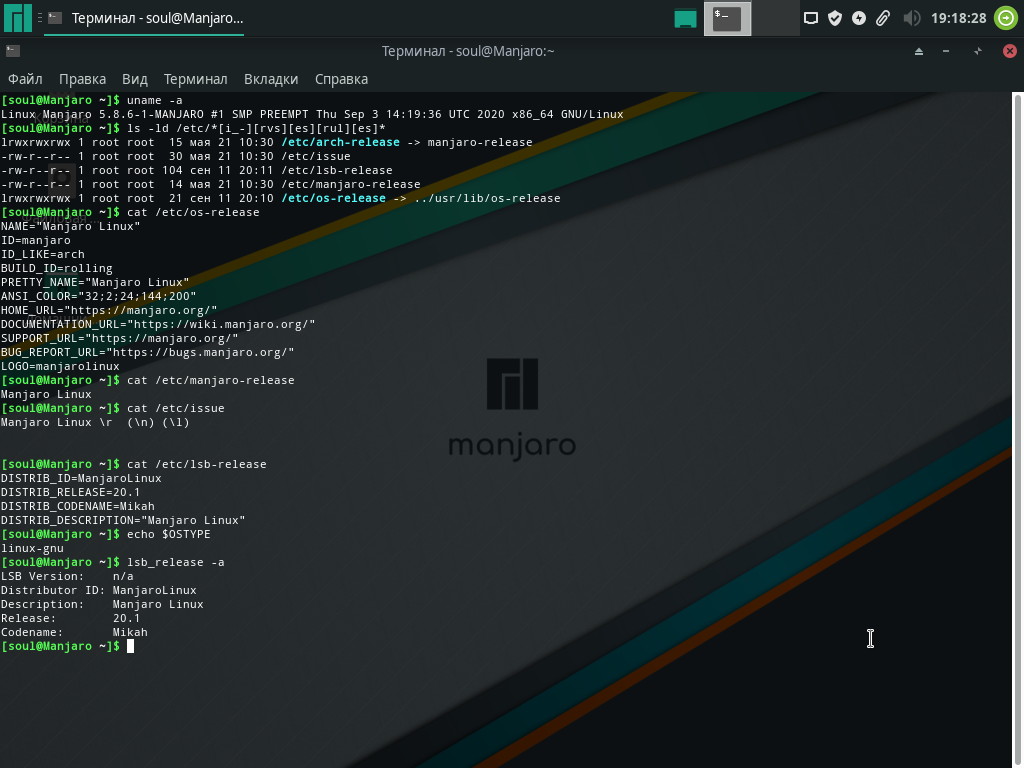The width and height of the screenshot is (1024, 768).
Task: Click the "DISTRIB_RELEASE=20.1" line
Action: (x=71, y=492)
